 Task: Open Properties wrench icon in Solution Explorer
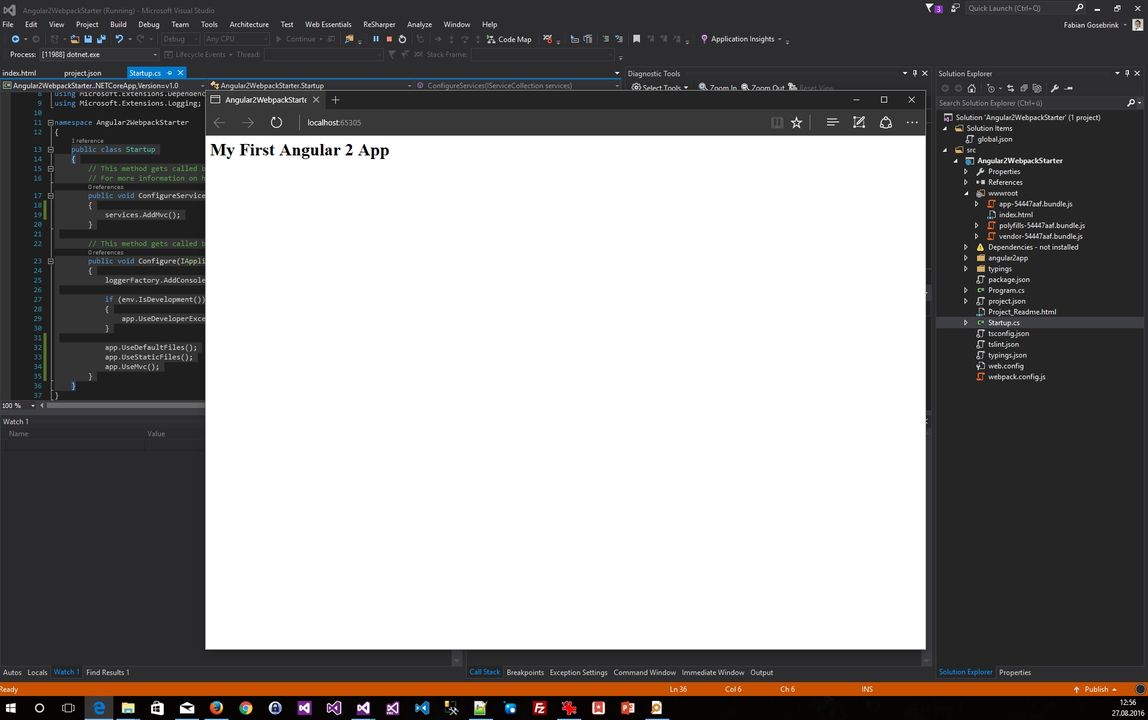(1055, 88)
